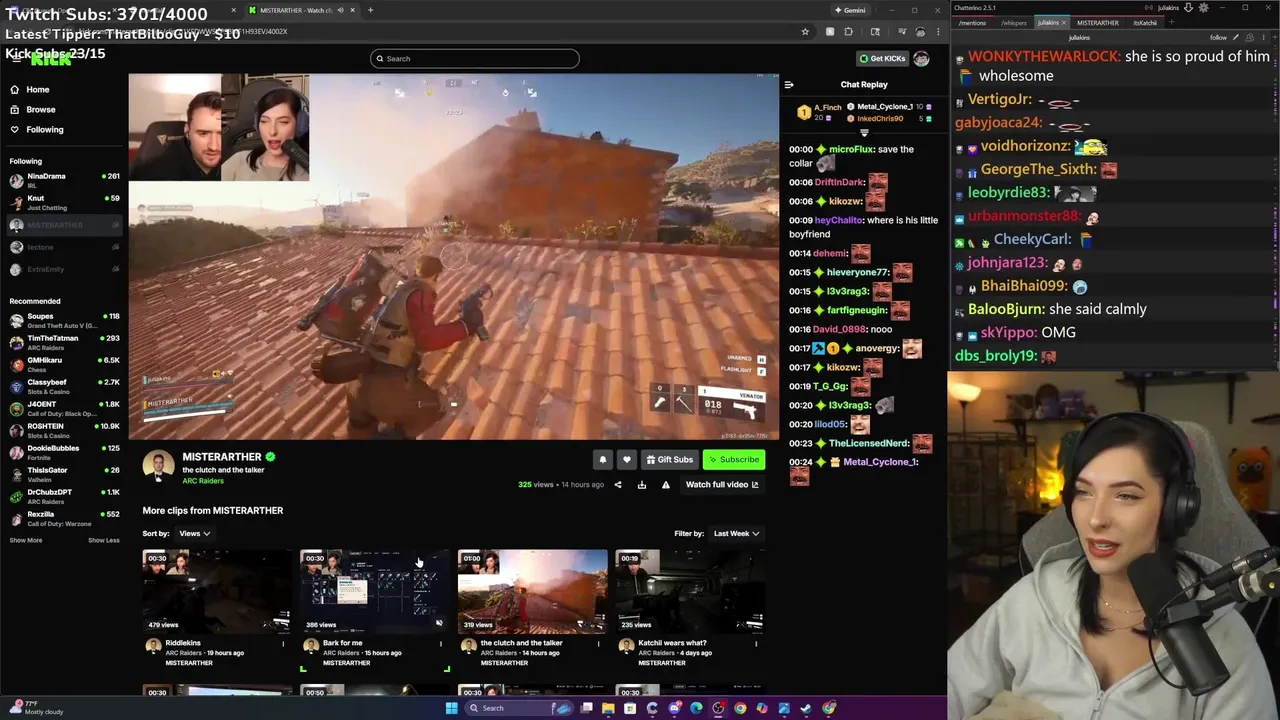
Task: Switch to the /mentions tab in Chatterino
Action: [971, 22]
